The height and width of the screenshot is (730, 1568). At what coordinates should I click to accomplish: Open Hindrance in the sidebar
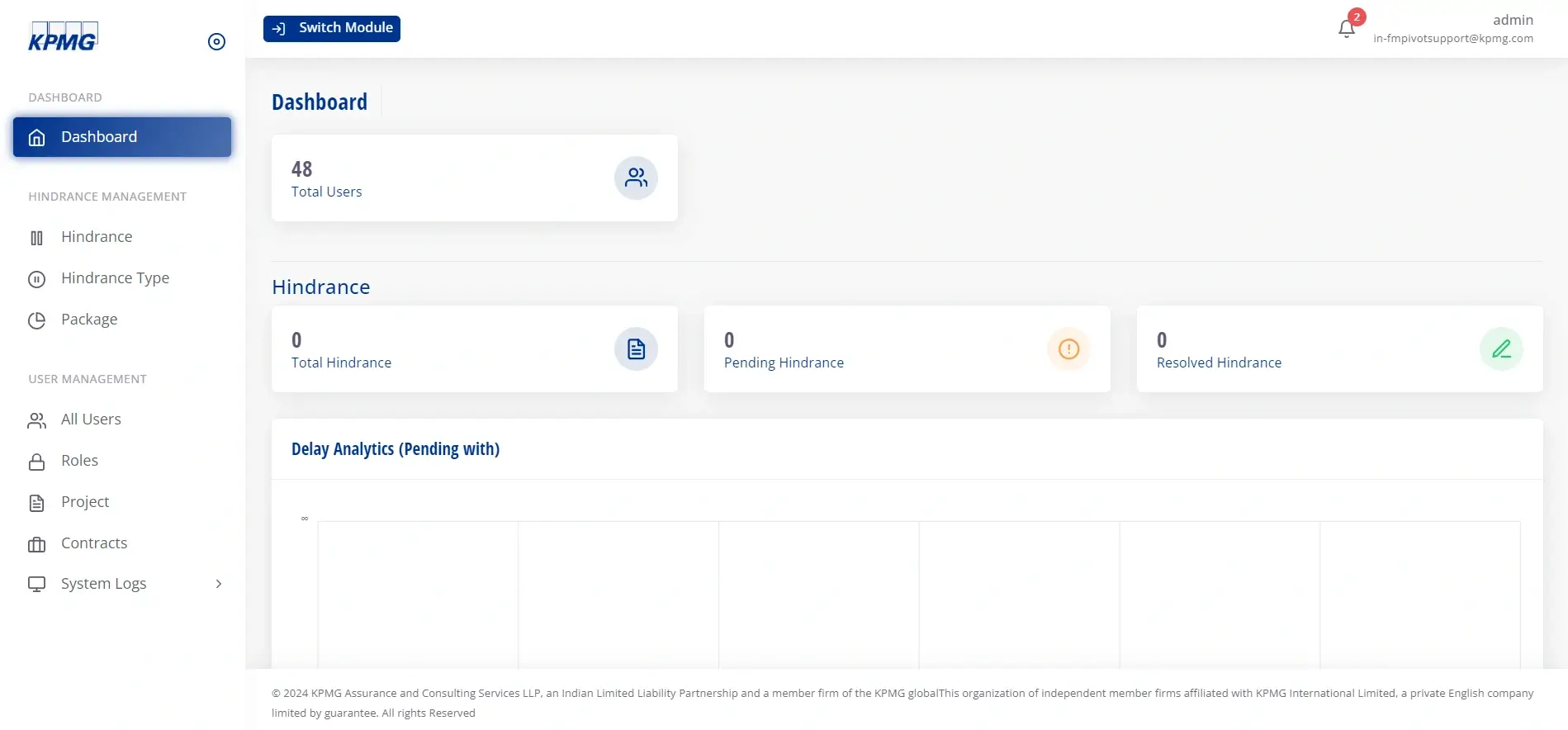[96, 237]
